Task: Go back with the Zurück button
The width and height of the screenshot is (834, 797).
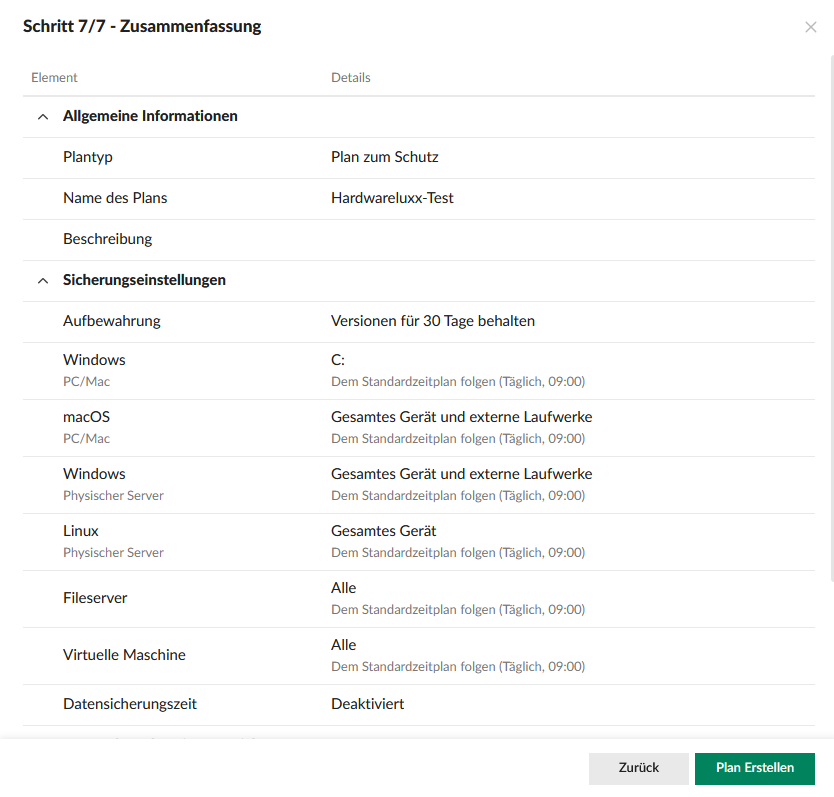Action: point(638,768)
